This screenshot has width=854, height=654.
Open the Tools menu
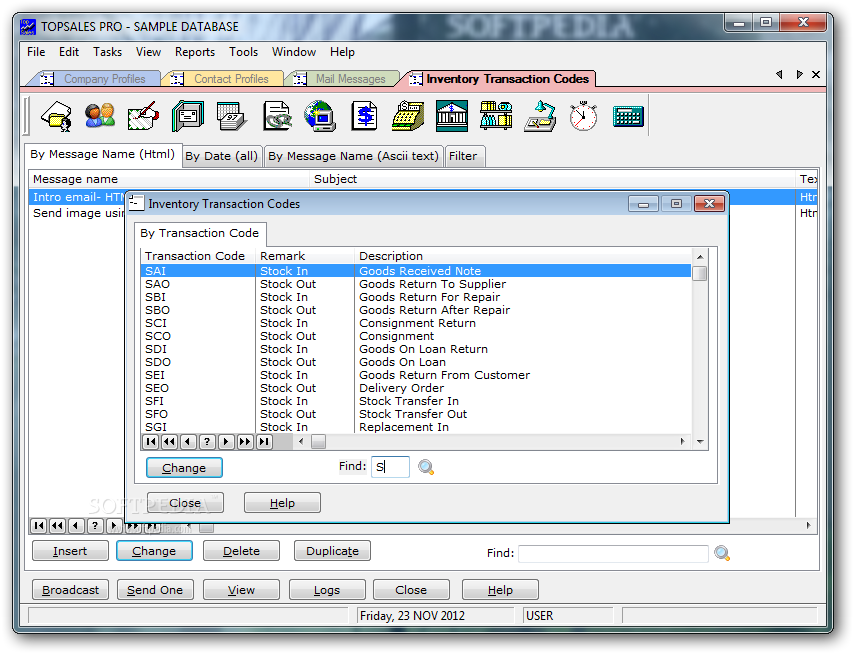click(243, 52)
